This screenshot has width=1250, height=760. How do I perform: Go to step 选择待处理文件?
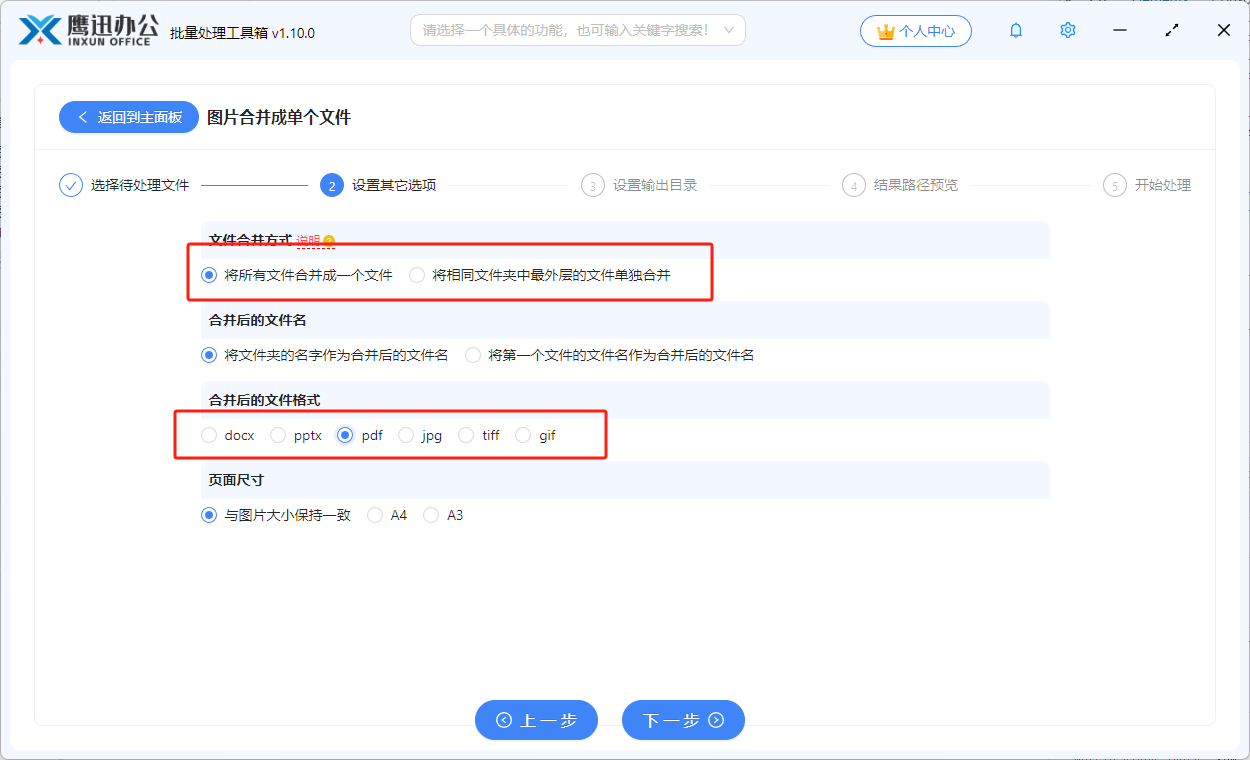[139, 185]
